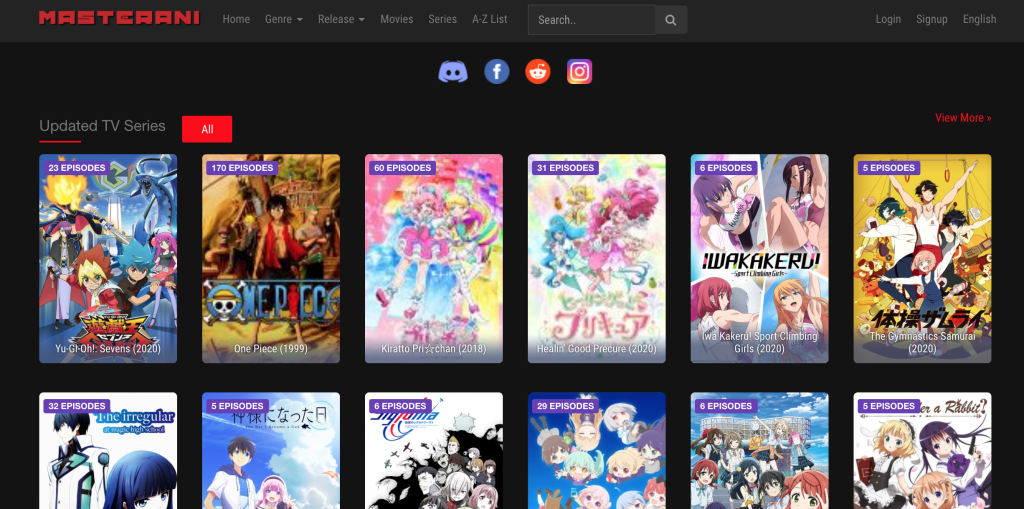The image size is (1024, 509).
Task: Click the 31 EPISODES badge
Action: click(566, 168)
